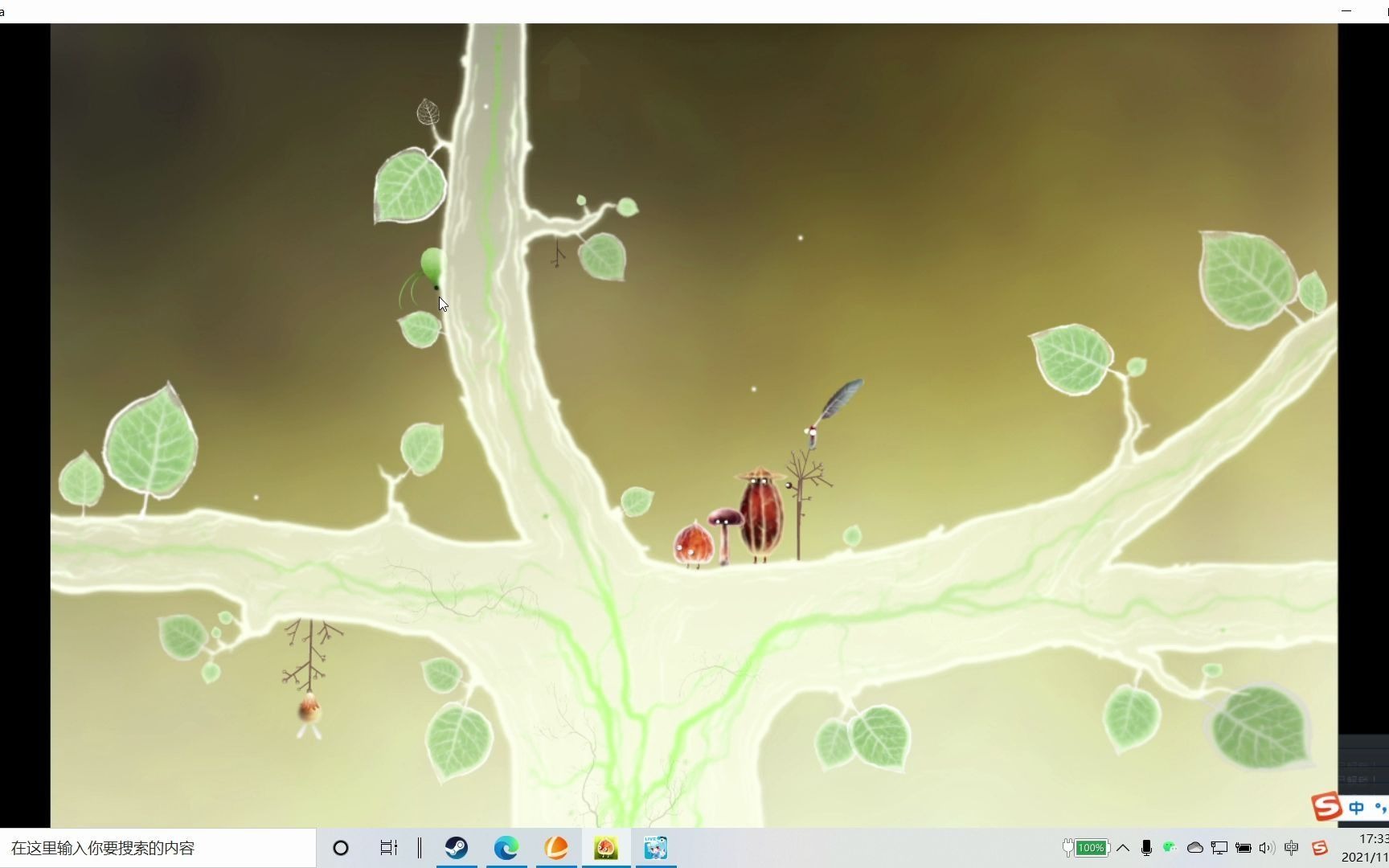Open WeChat from the system tray
The image size is (1389, 868).
click(1170, 848)
